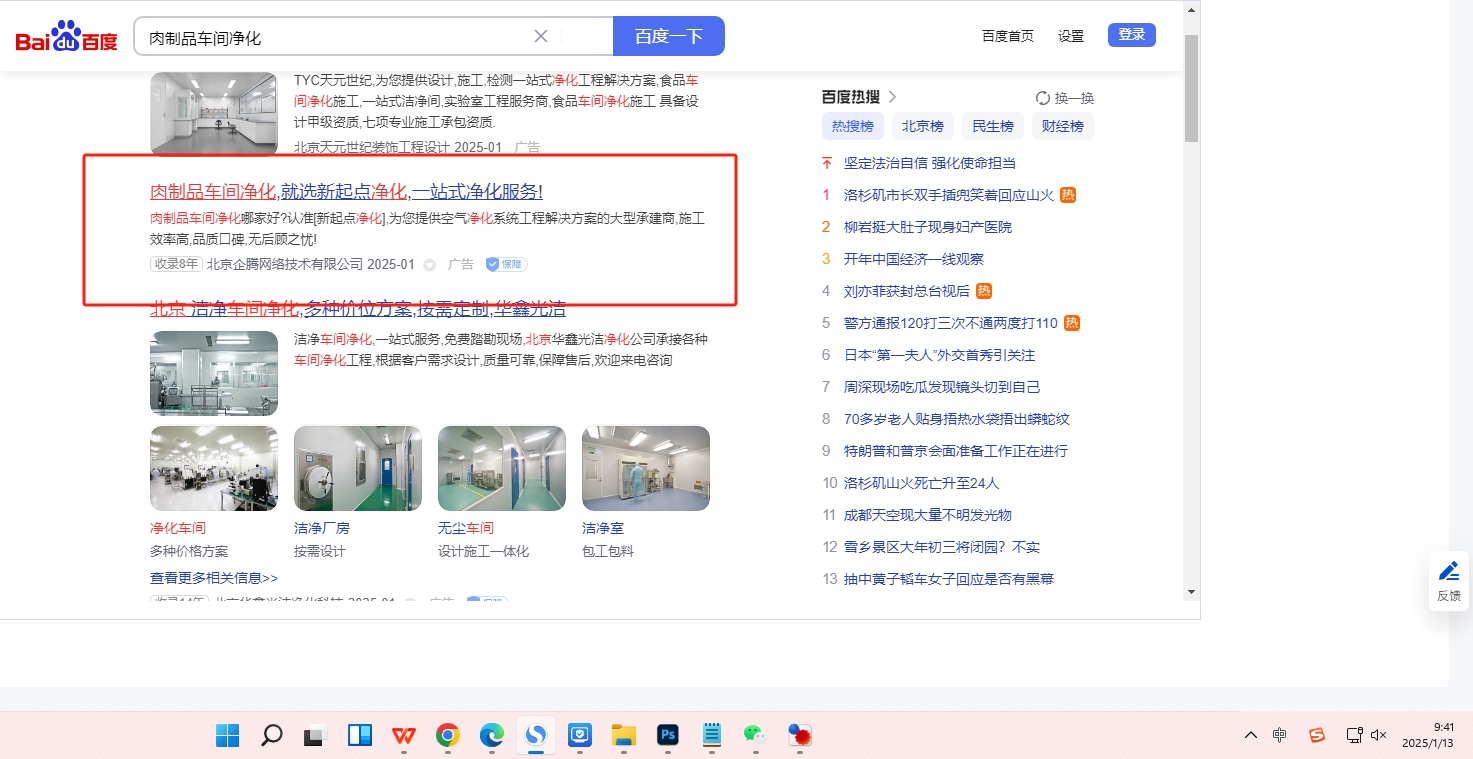Open the 设置 settings link
Viewport: 1473px width, 759px height.
tap(1071, 36)
